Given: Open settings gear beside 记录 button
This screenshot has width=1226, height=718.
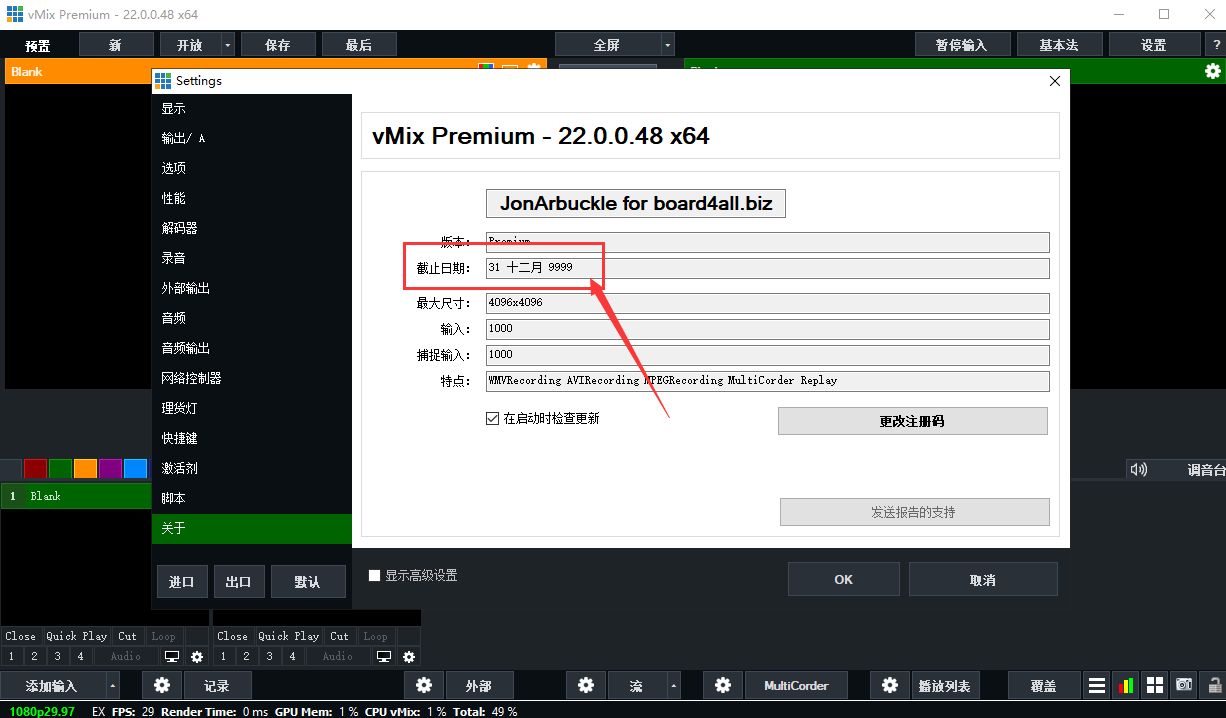Looking at the screenshot, I should 162,686.
